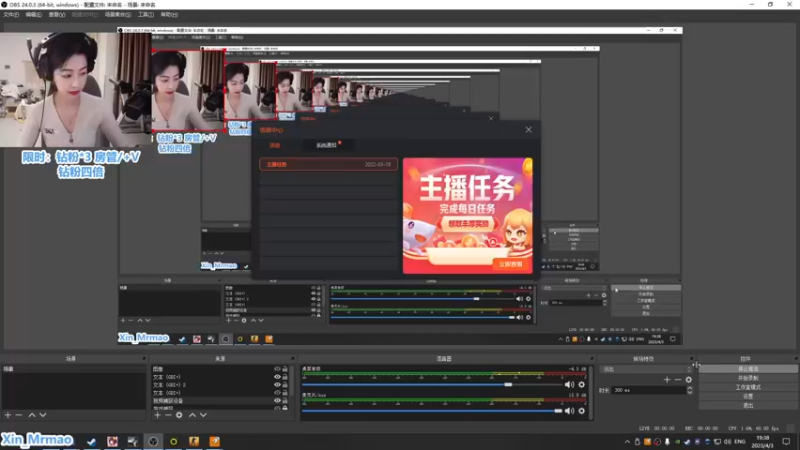Pop out the 来源 dock panel

293,359
